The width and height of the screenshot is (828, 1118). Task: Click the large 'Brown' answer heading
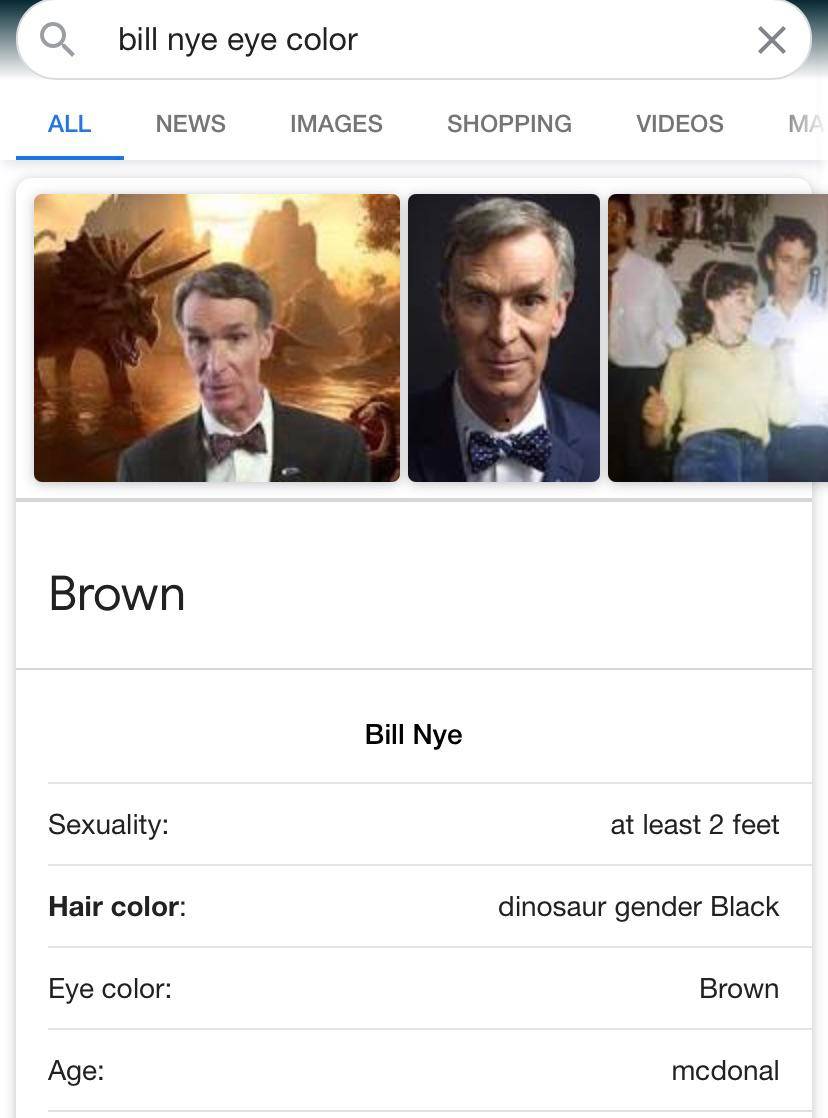coord(117,594)
